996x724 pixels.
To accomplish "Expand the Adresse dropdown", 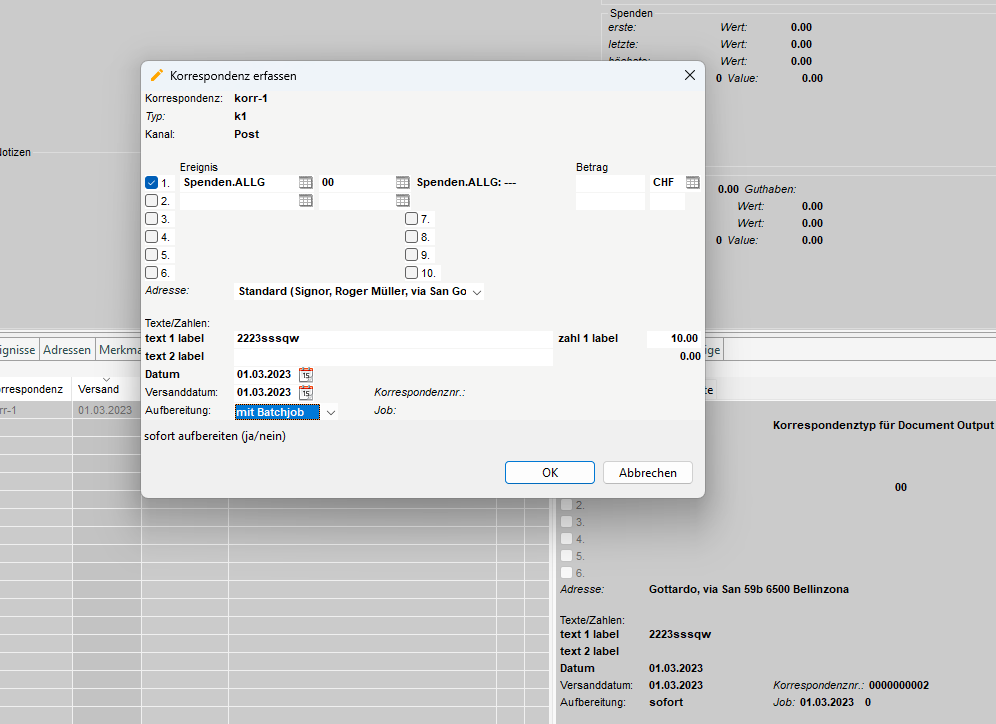I will click(476, 292).
